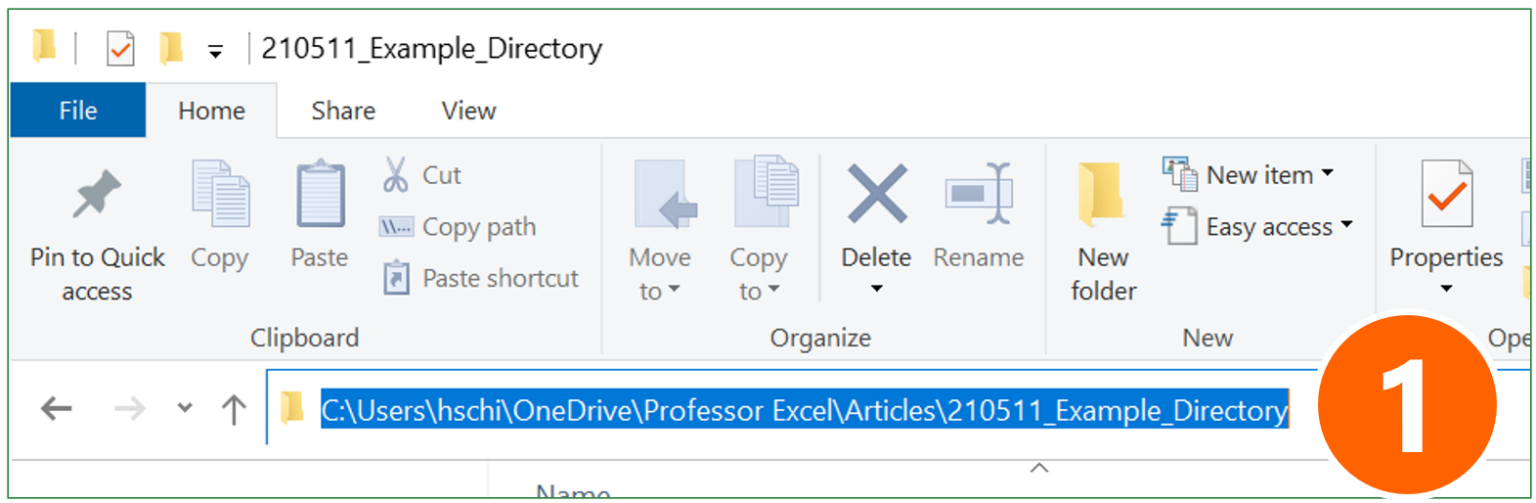Go up one folder level arrow
Viewport: 1536px width, 503px height.
(234, 408)
